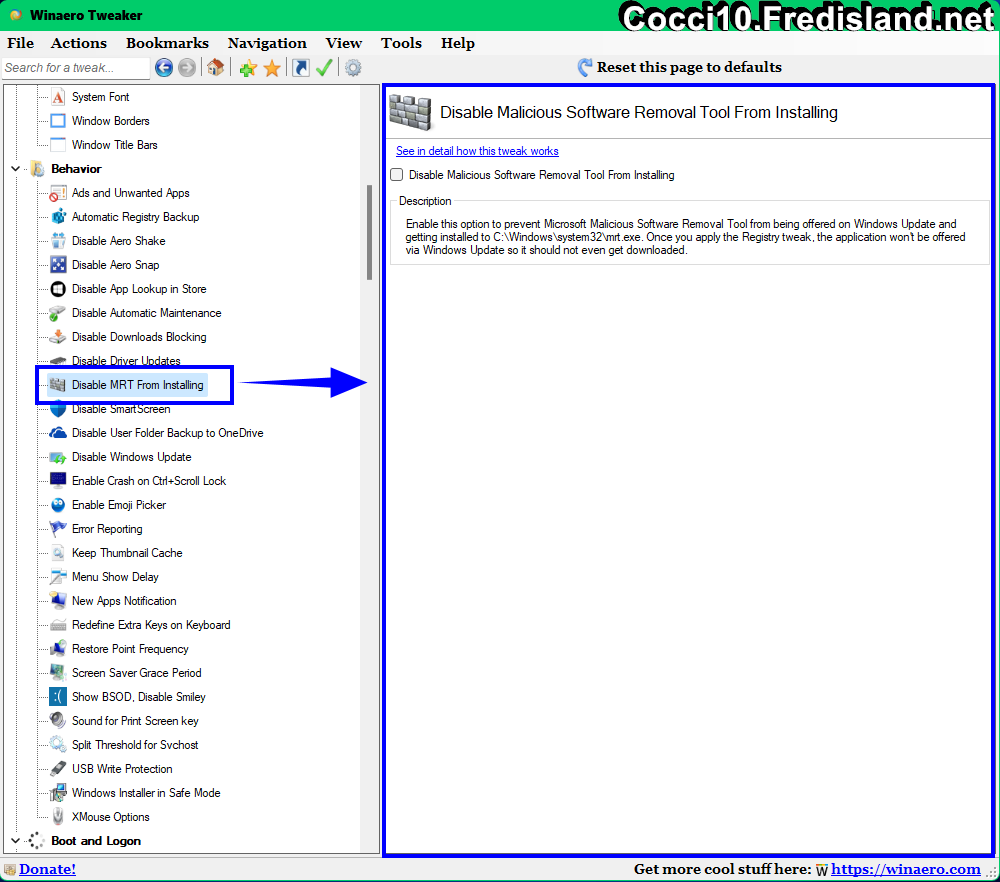Image resolution: width=1000 pixels, height=882 pixels.
Task: Open the Home page icon
Action: [216, 68]
